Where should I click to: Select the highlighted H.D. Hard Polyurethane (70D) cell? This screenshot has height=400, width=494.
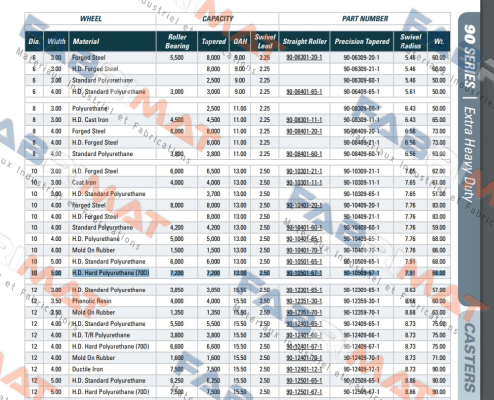point(111,273)
